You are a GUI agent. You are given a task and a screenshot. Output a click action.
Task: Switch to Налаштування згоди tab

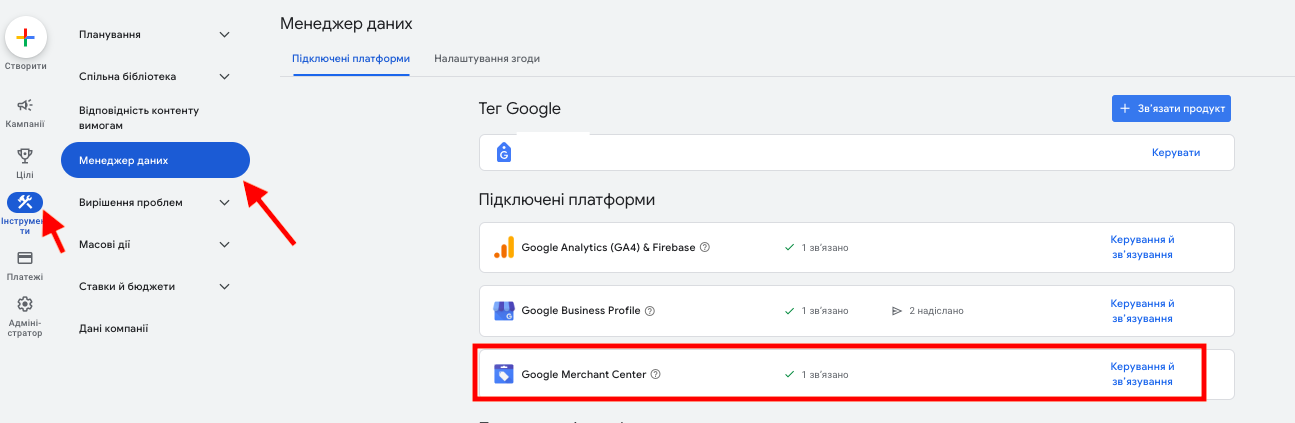(x=487, y=59)
